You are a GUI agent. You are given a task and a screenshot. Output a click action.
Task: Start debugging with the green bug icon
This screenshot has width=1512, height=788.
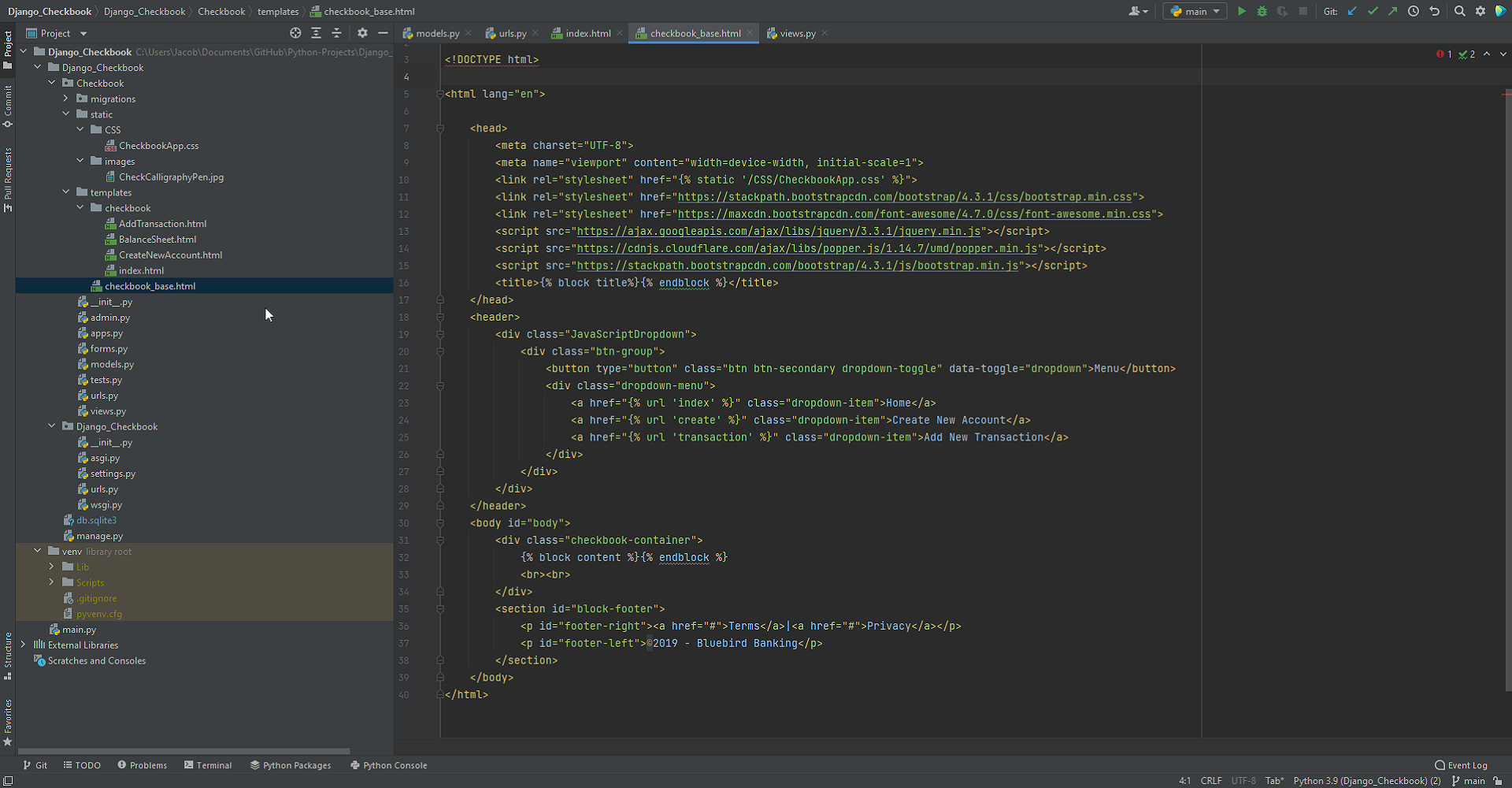click(1262, 11)
